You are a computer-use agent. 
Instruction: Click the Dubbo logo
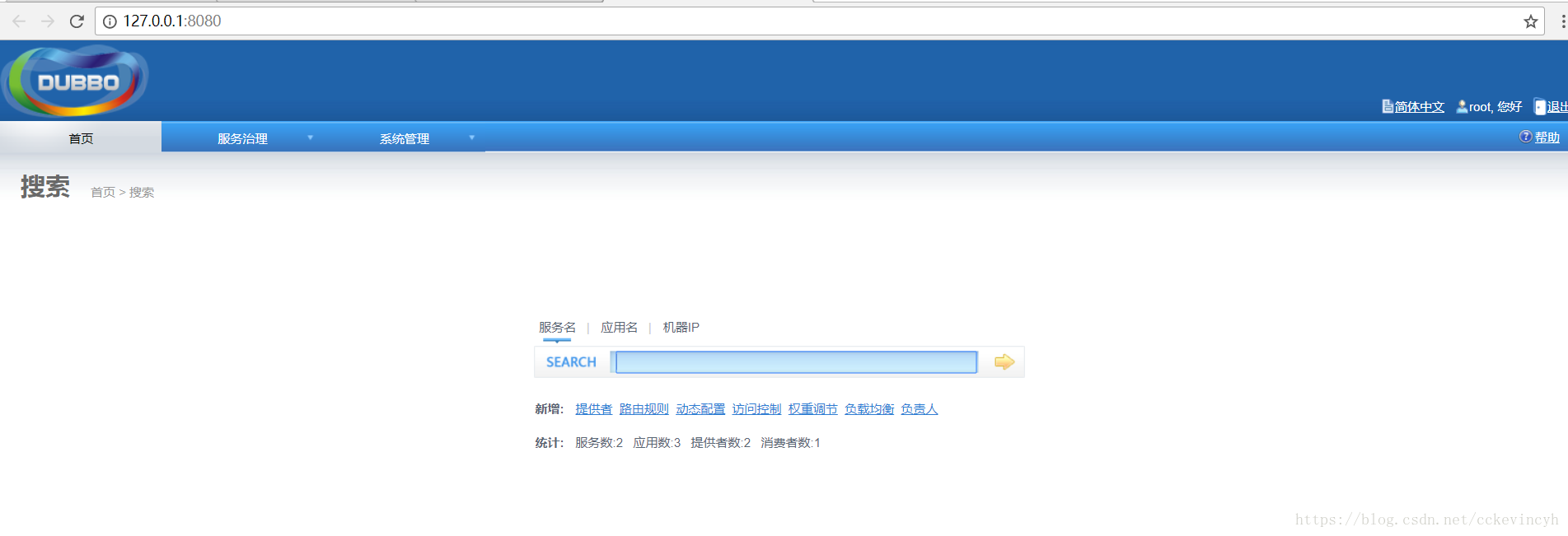click(76, 81)
